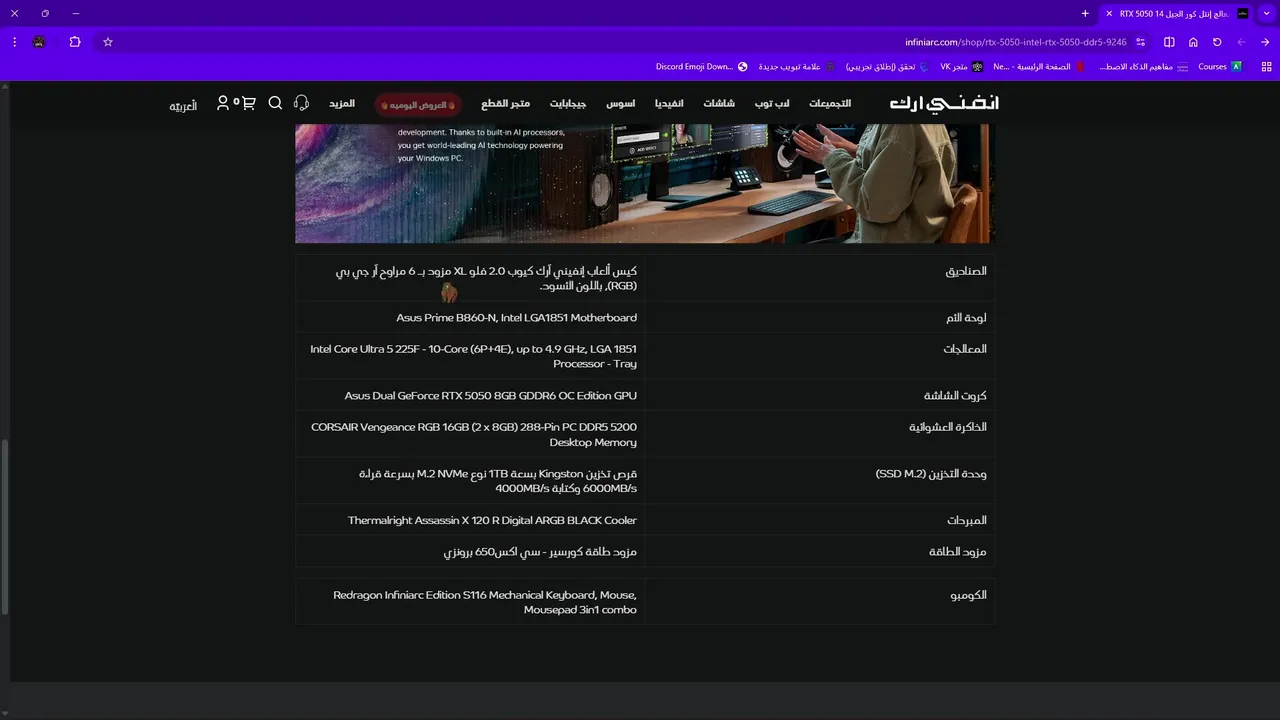
Task: Click Asus Dual GeForce RTX 5050 text
Action: coord(490,396)
